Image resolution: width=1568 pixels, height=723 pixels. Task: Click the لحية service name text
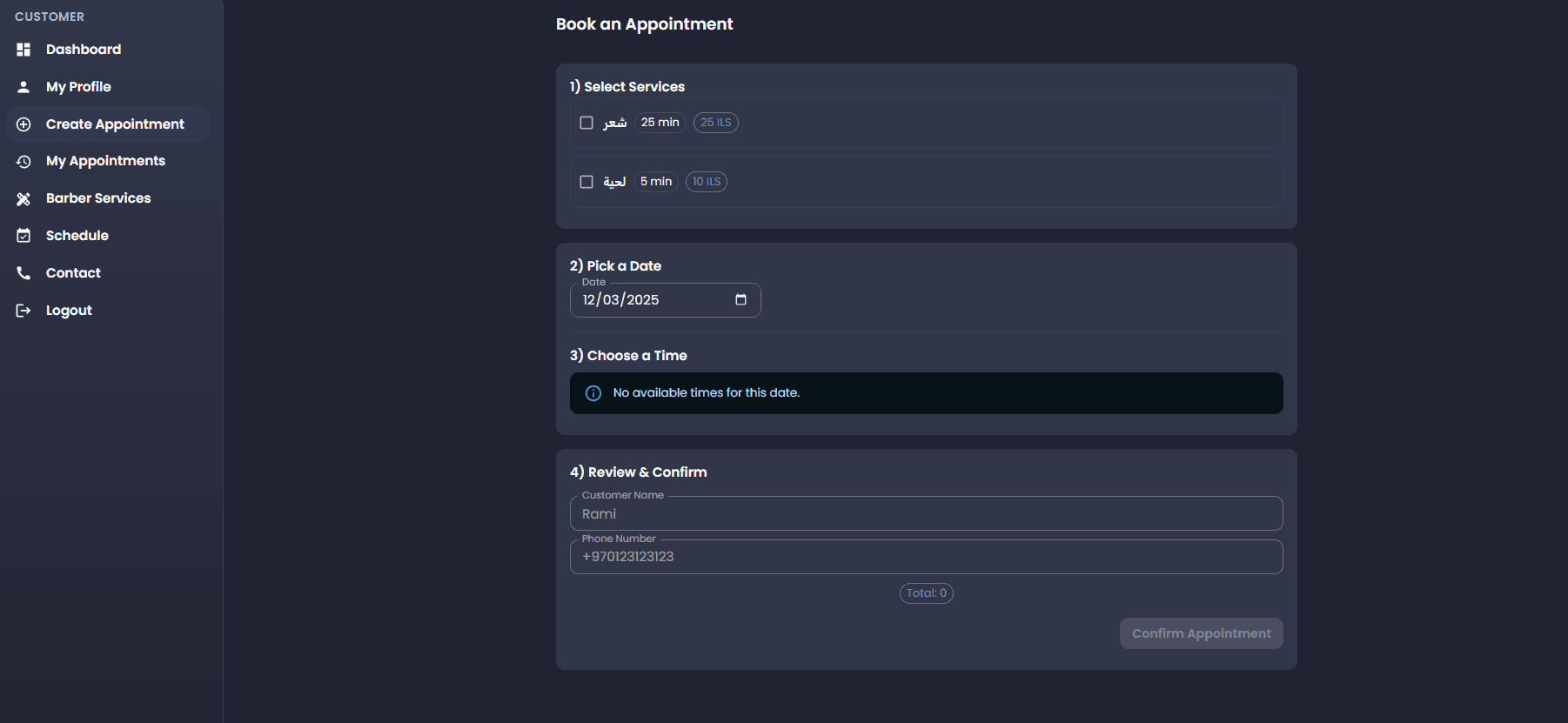coord(614,182)
